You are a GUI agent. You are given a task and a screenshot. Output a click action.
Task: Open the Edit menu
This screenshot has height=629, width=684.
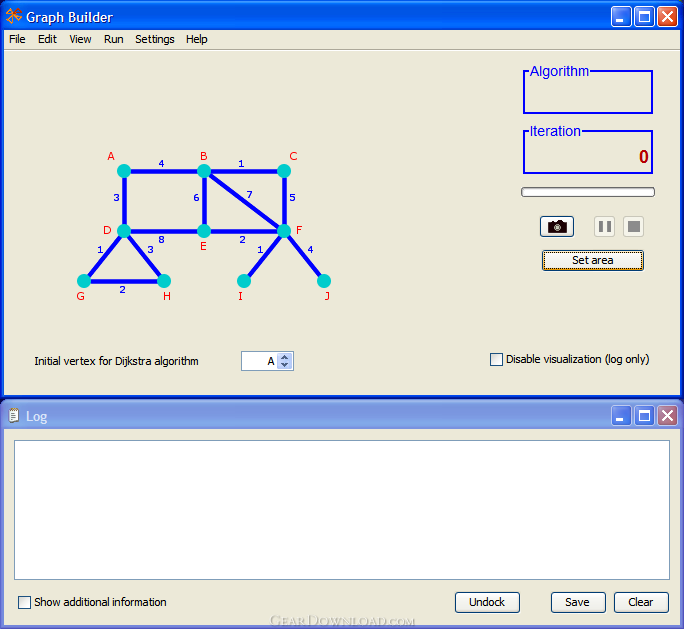47,39
